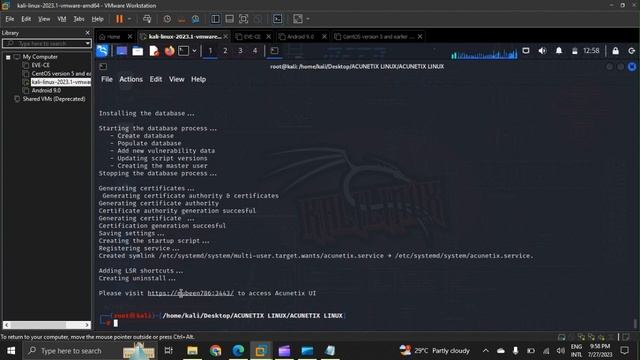Click the Unity mode icon
Image resolution: width=640 pixels, height=360 pixels.
(x=258, y=19)
